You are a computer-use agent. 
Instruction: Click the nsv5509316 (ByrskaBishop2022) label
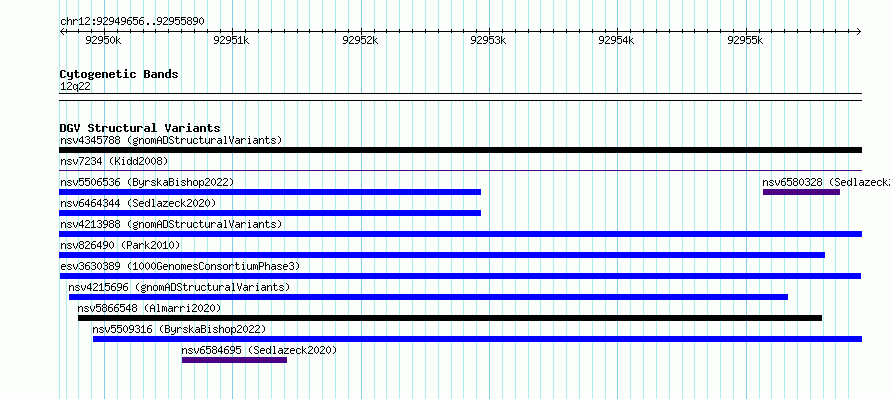click(x=179, y=329)
